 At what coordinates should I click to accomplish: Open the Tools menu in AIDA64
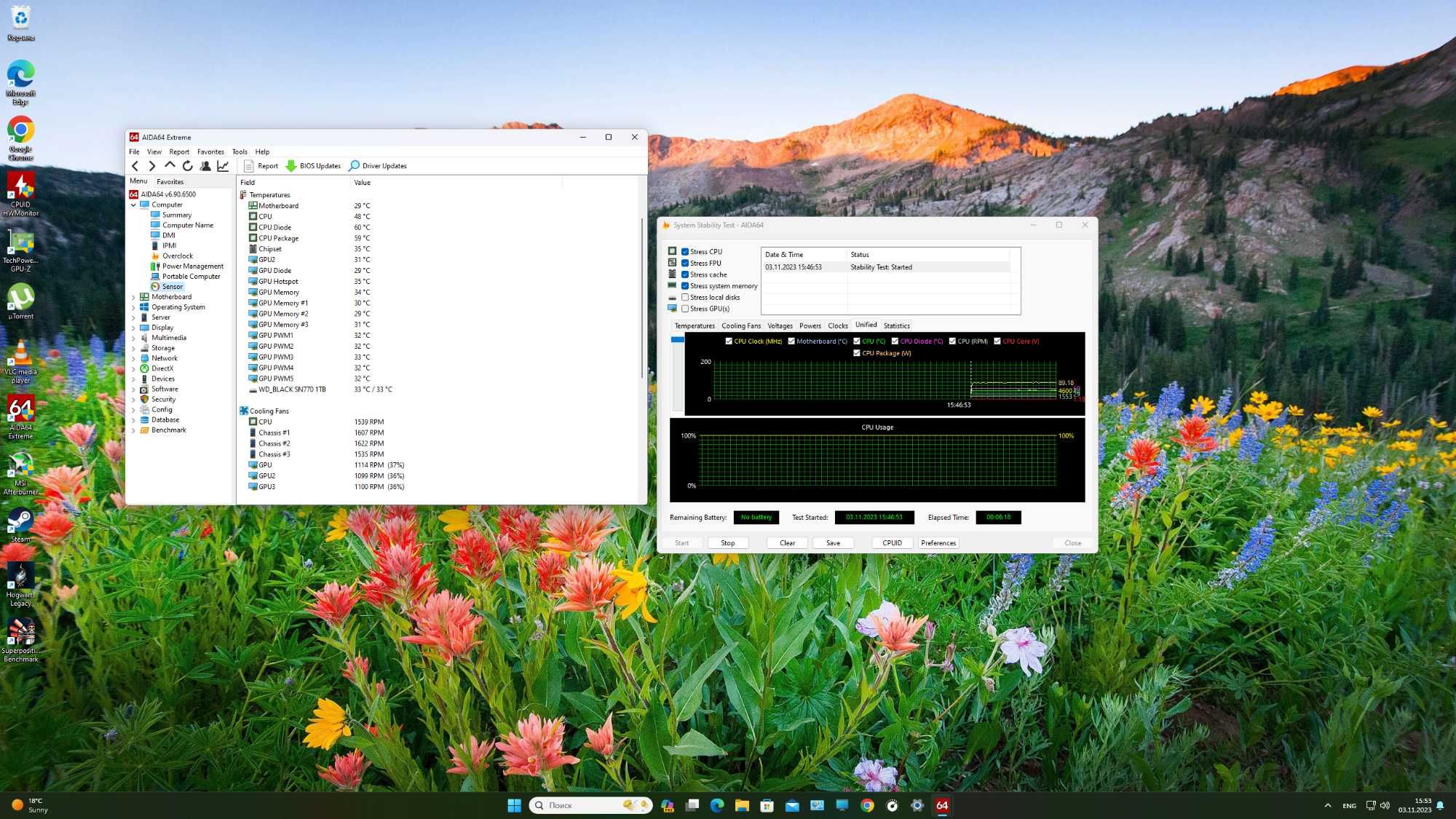[x=240, y=152]
